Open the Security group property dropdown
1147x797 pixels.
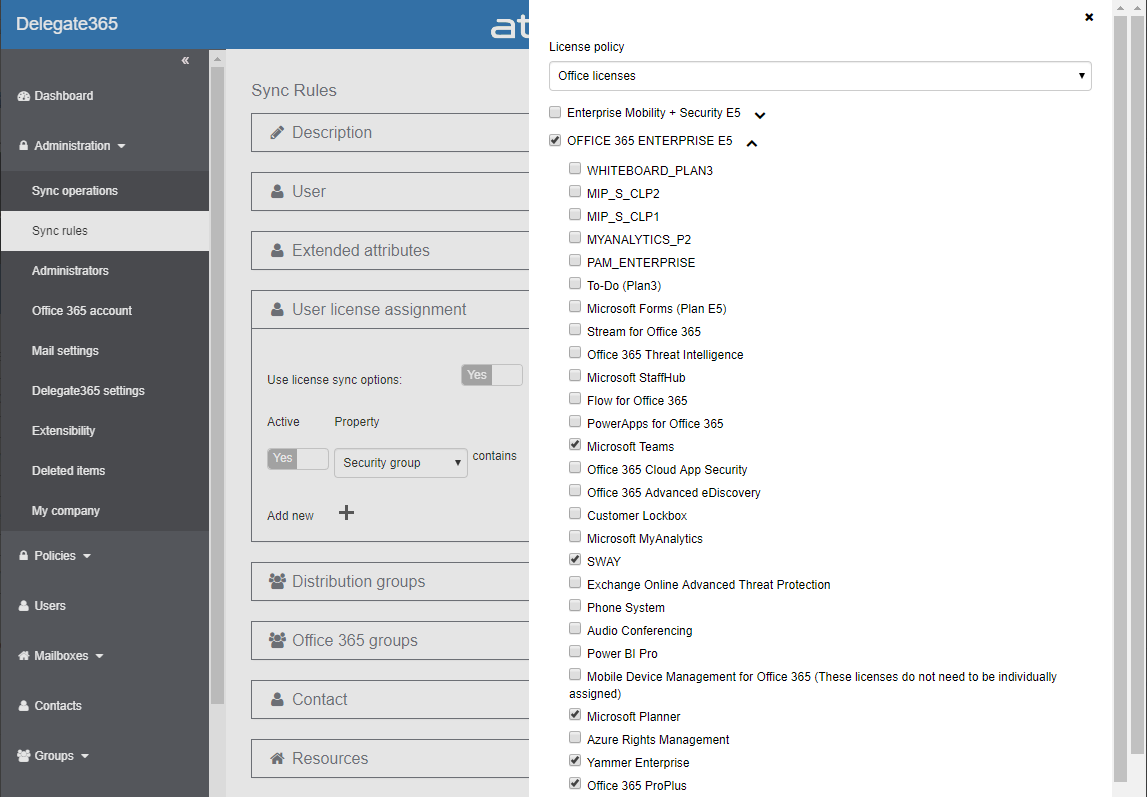click(x=401, y=463)
